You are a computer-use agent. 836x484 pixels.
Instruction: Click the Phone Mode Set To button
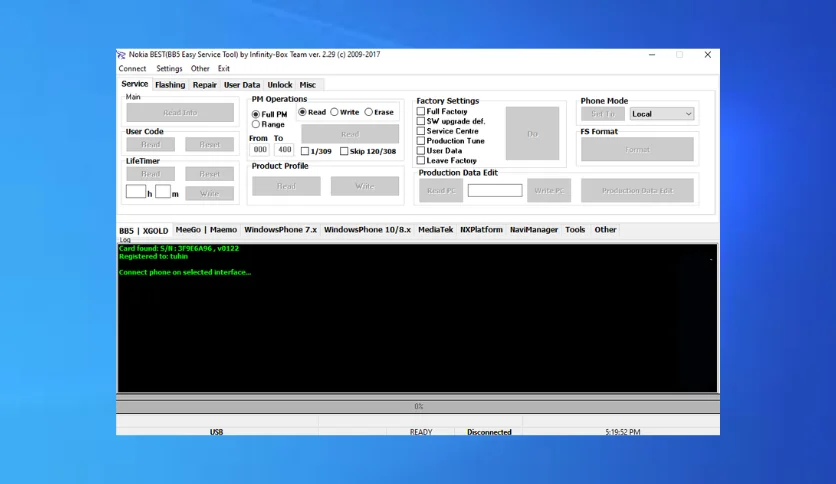pos(603,114)
